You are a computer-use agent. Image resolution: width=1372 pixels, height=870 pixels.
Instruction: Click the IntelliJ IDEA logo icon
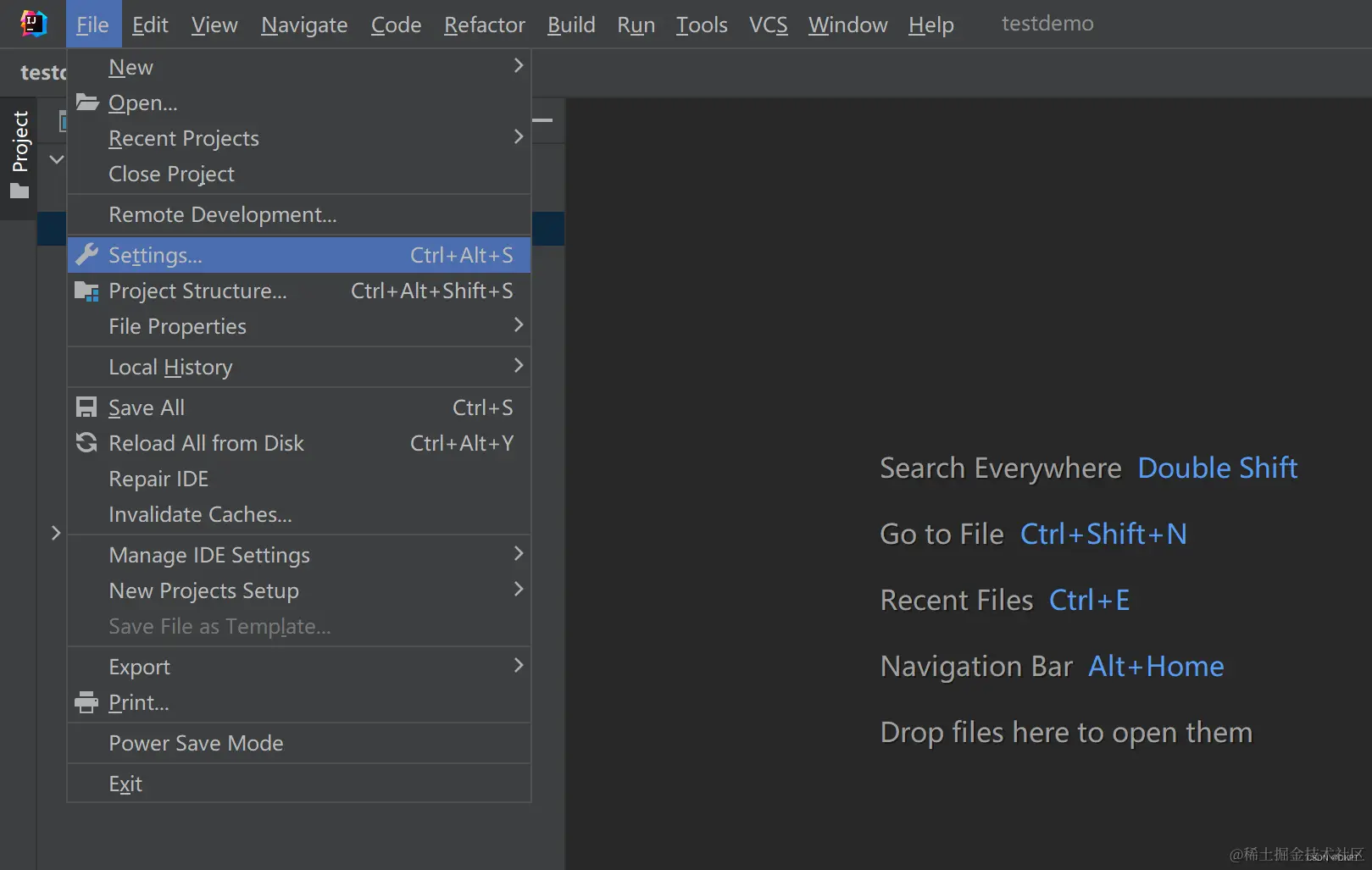[x=33, y=24]
